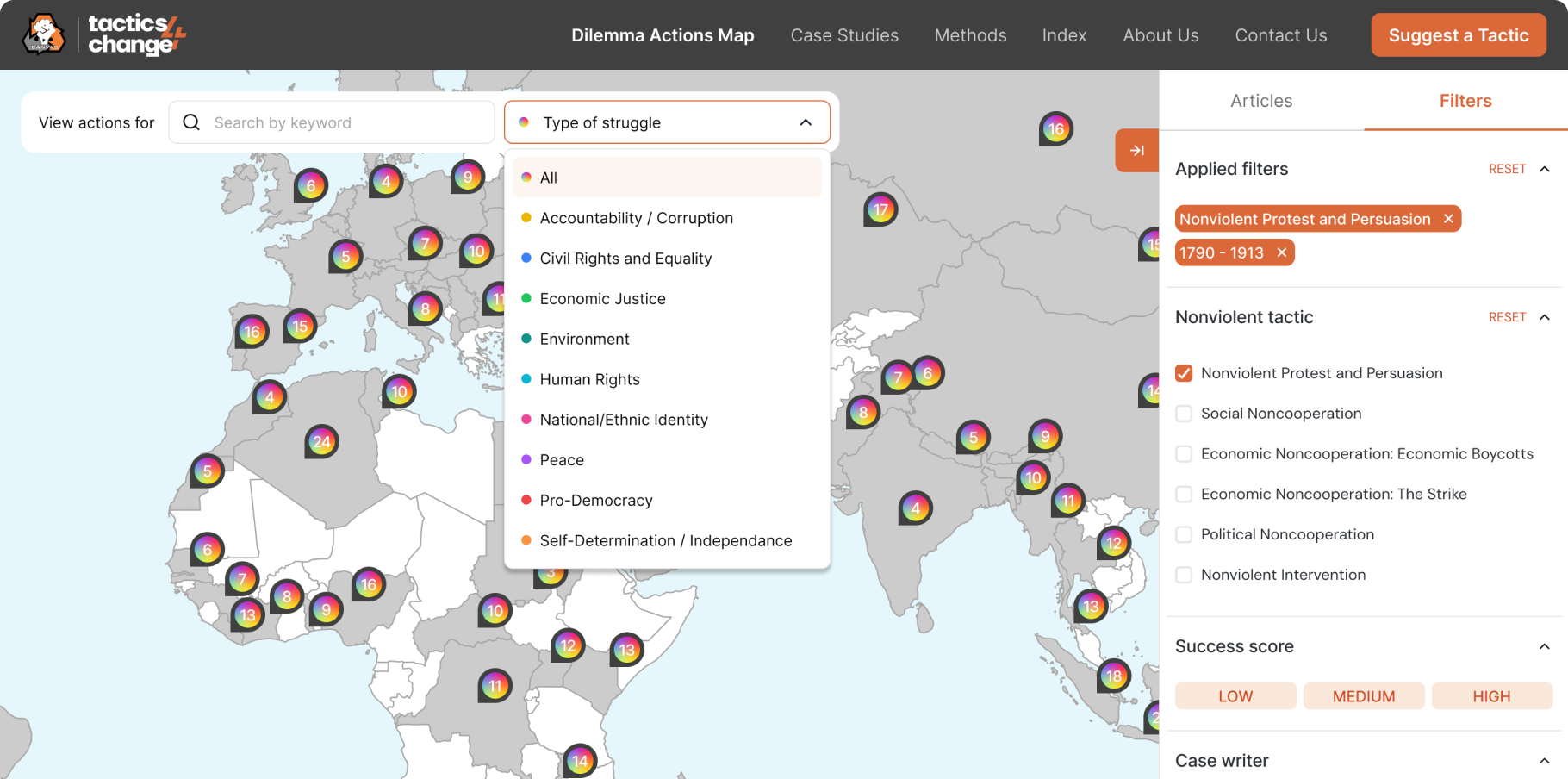Open the cluster marker showing 24 actions
Screen dimensions: 1568x779
(x=321, y=441)
